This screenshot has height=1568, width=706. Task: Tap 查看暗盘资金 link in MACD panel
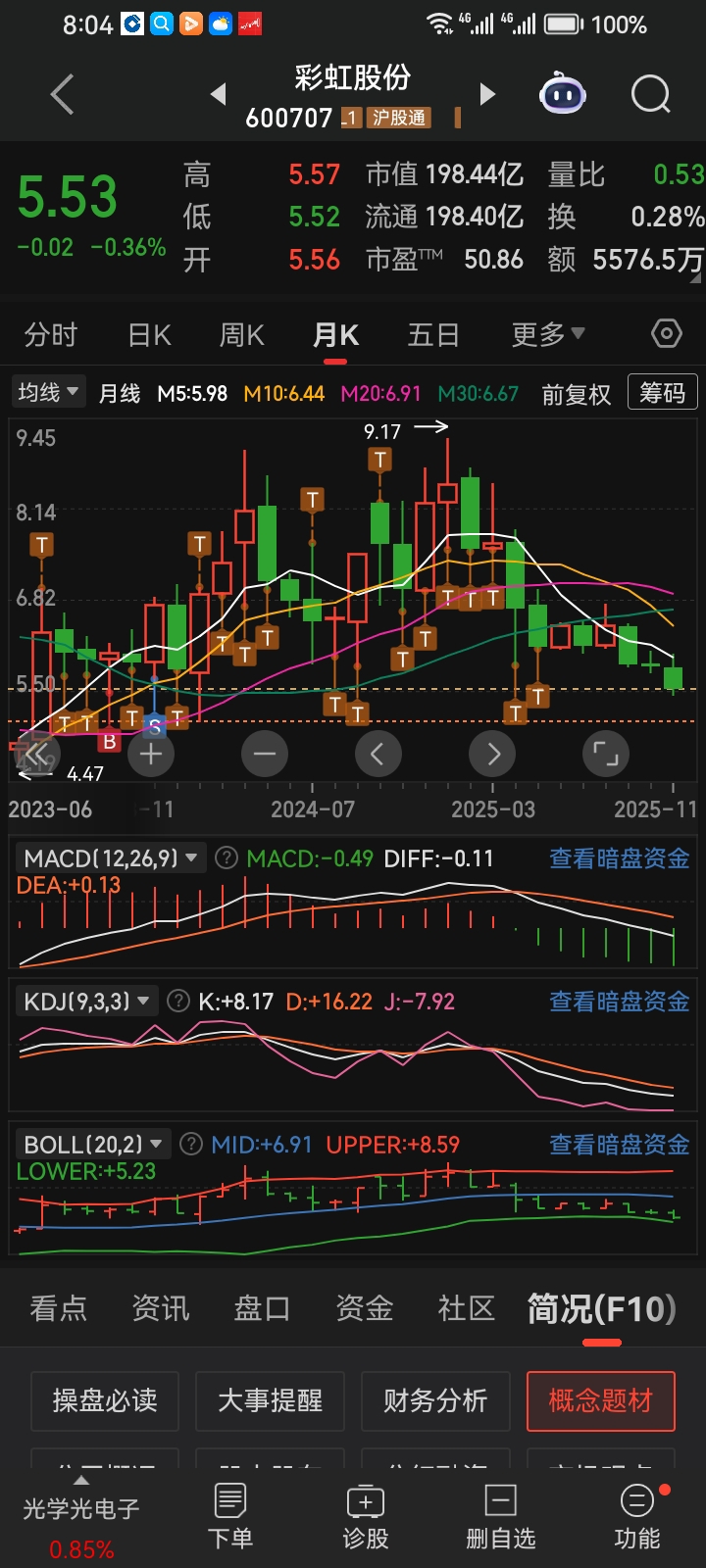click(x=619, y=858)
